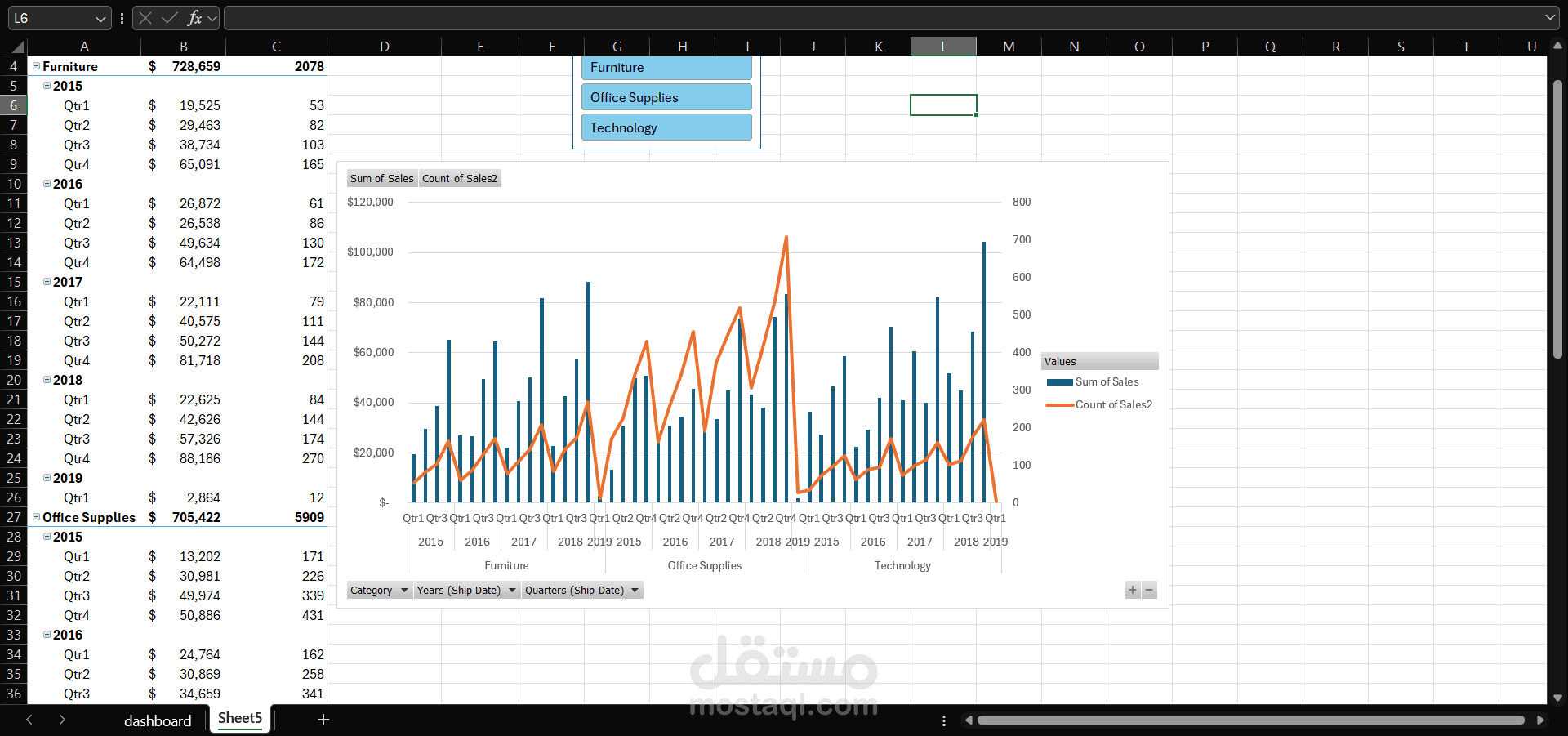Viewport: 1568px width, 736px height.
Task: Click the Count of Sales2 chart field button
Action: [460, 178]
